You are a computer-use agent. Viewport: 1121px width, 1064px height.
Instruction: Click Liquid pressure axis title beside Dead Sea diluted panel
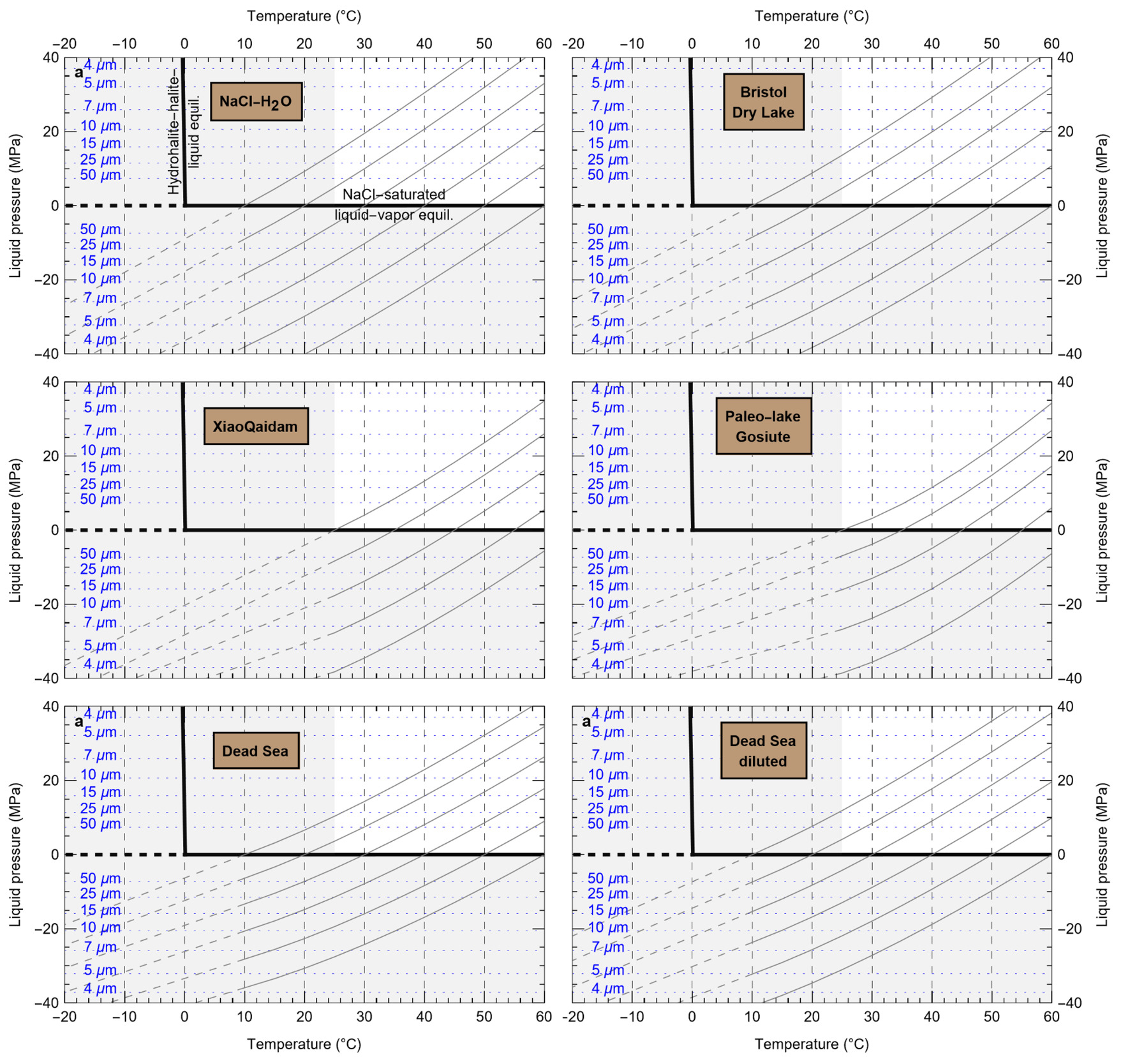1102,854
